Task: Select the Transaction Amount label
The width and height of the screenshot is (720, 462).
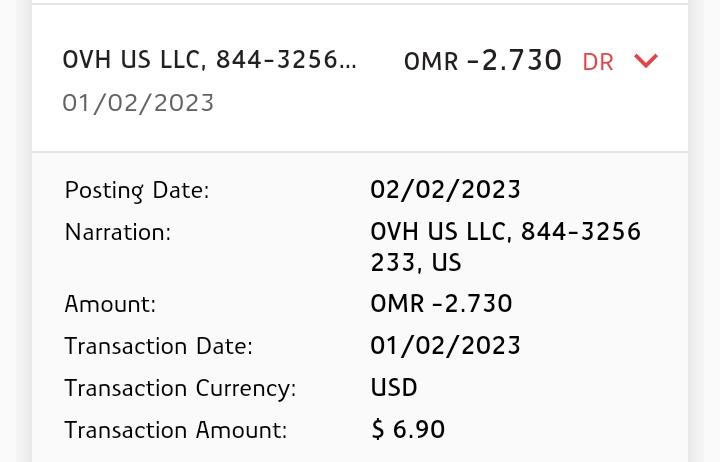Action: [x=176, y=430]
